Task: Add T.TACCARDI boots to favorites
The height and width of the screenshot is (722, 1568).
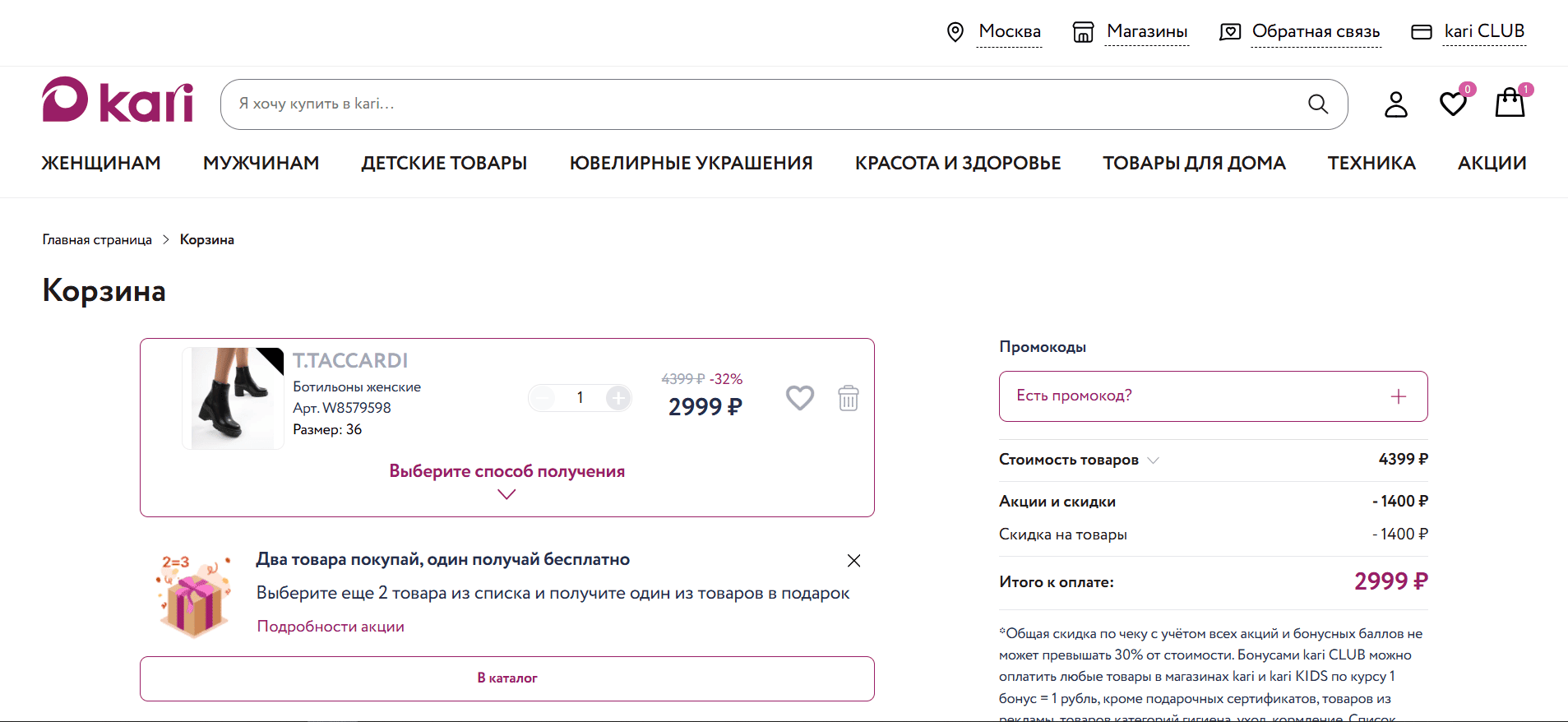Action: click(x=799, y=398)
